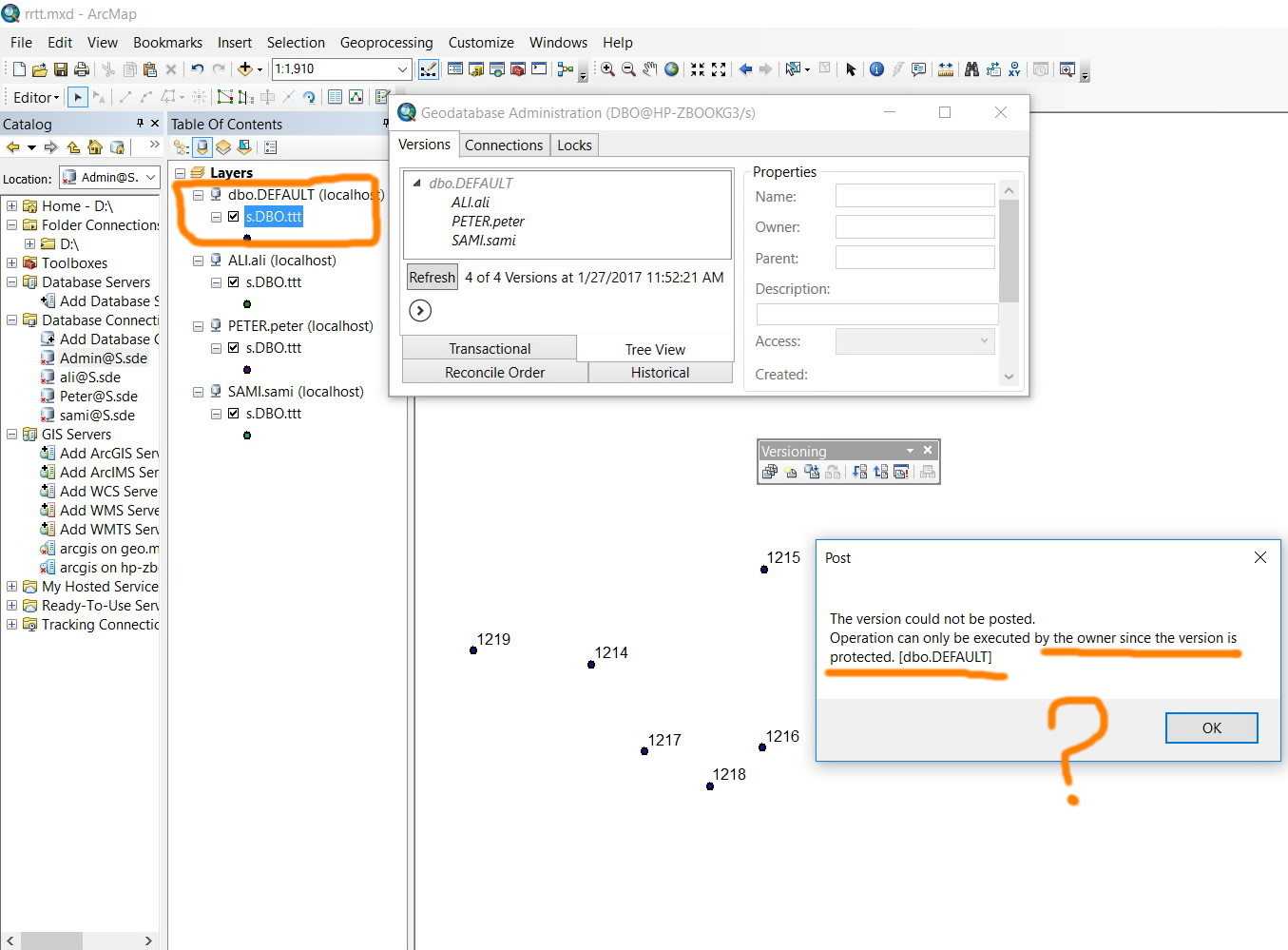Image resolution: width=1288 pixels, height=950 pixels.
Task: Uncheck s.DBO.ttt layer under SAMI.sami
Action: pos(234,414)
